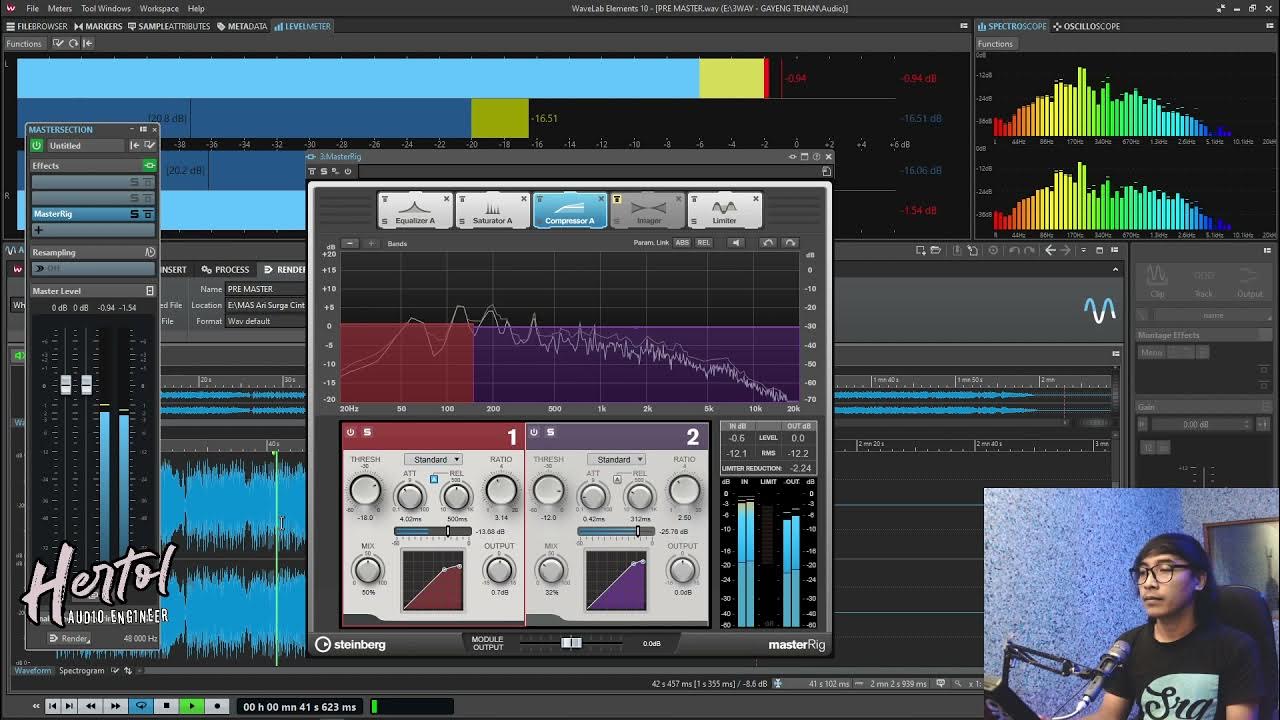Click the Module Output slider

click(571, 643)
